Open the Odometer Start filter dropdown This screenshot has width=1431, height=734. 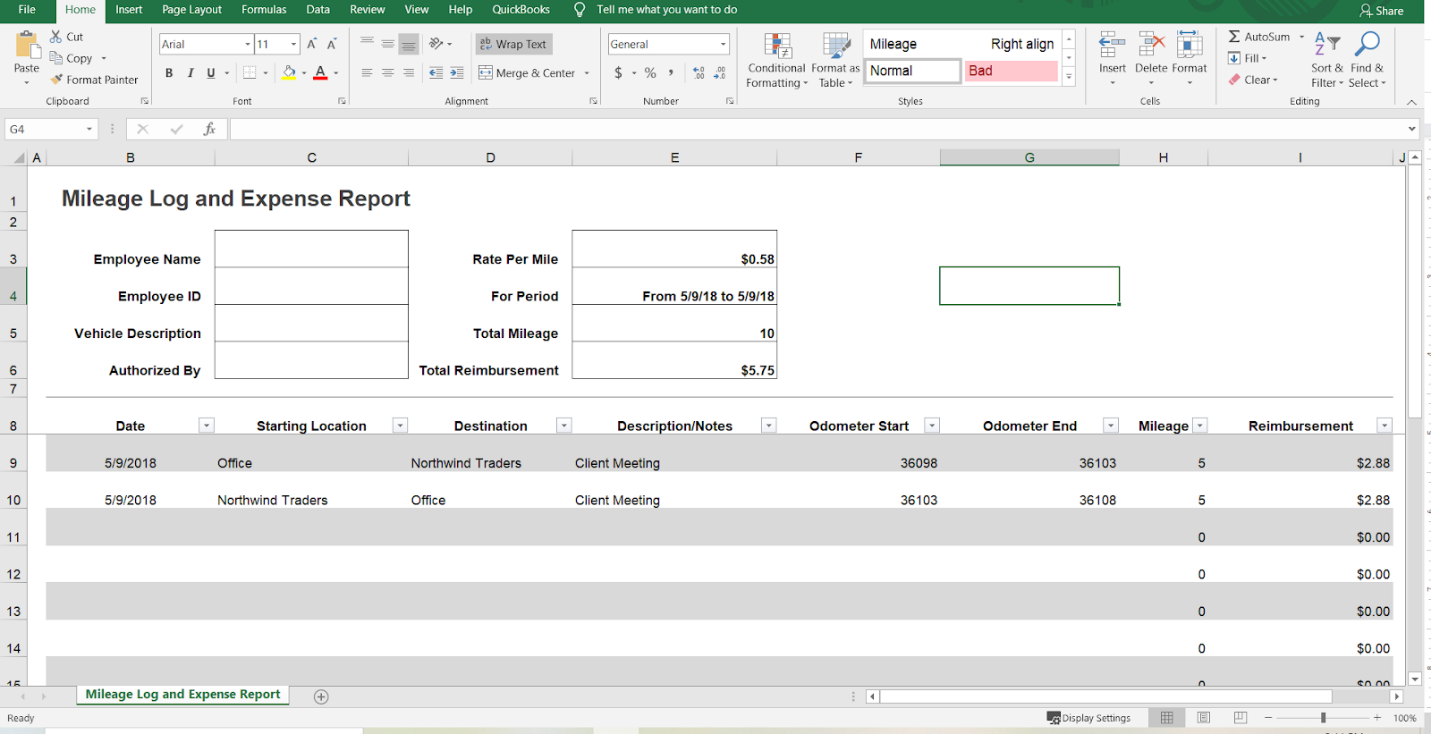pos(932,426)
